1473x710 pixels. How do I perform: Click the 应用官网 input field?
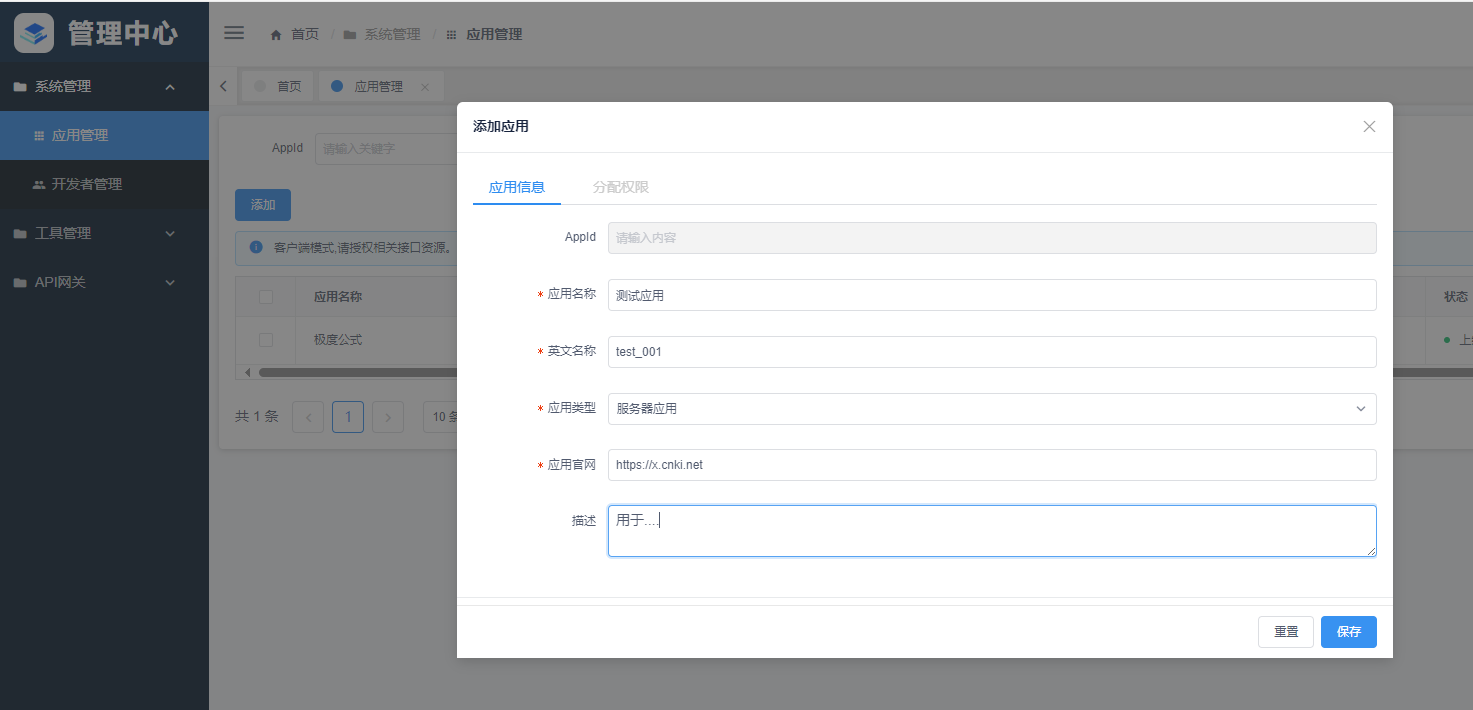(x=991, y=465)
